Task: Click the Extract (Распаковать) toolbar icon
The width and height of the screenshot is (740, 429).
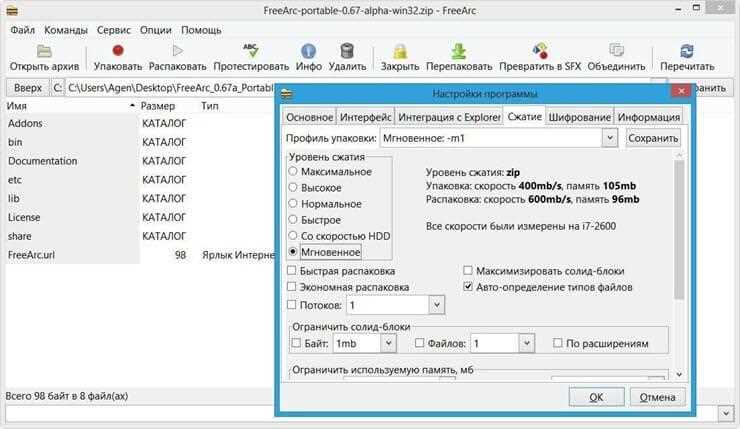Action: click(x=177, y=50)
